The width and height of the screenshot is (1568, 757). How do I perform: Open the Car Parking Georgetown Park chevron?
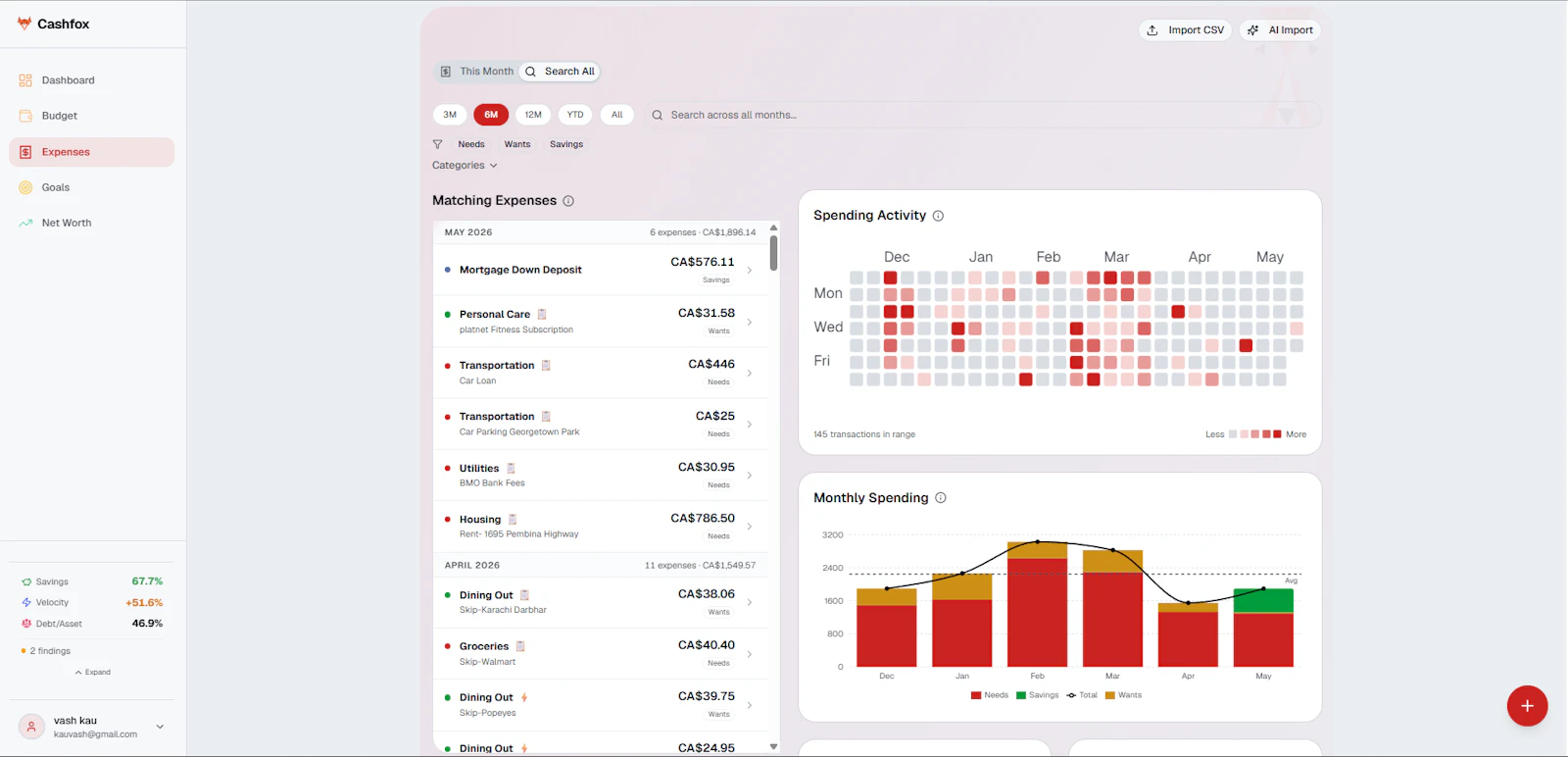click(x=750, y=425)
